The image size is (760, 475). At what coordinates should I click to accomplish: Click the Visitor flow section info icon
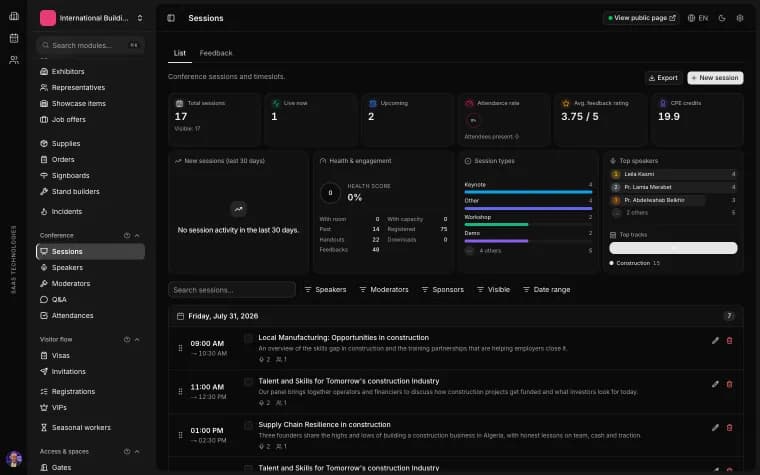click(x=127, y=339)
